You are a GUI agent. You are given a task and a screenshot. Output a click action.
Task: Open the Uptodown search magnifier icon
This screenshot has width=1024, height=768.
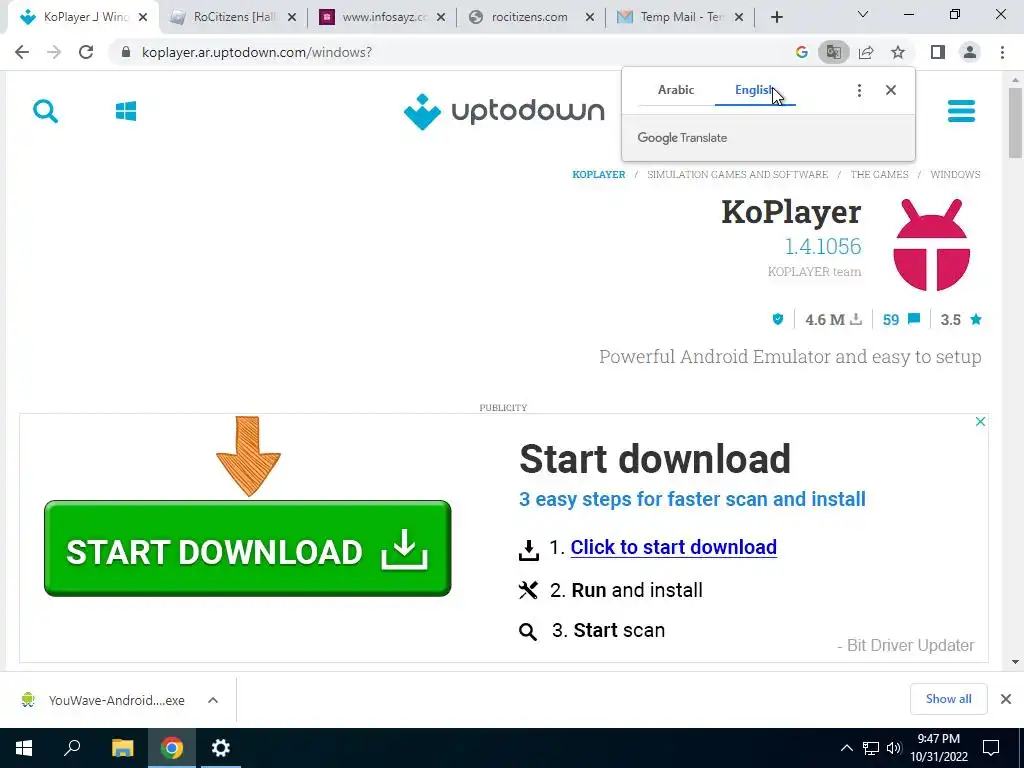(x=45, y=111)
